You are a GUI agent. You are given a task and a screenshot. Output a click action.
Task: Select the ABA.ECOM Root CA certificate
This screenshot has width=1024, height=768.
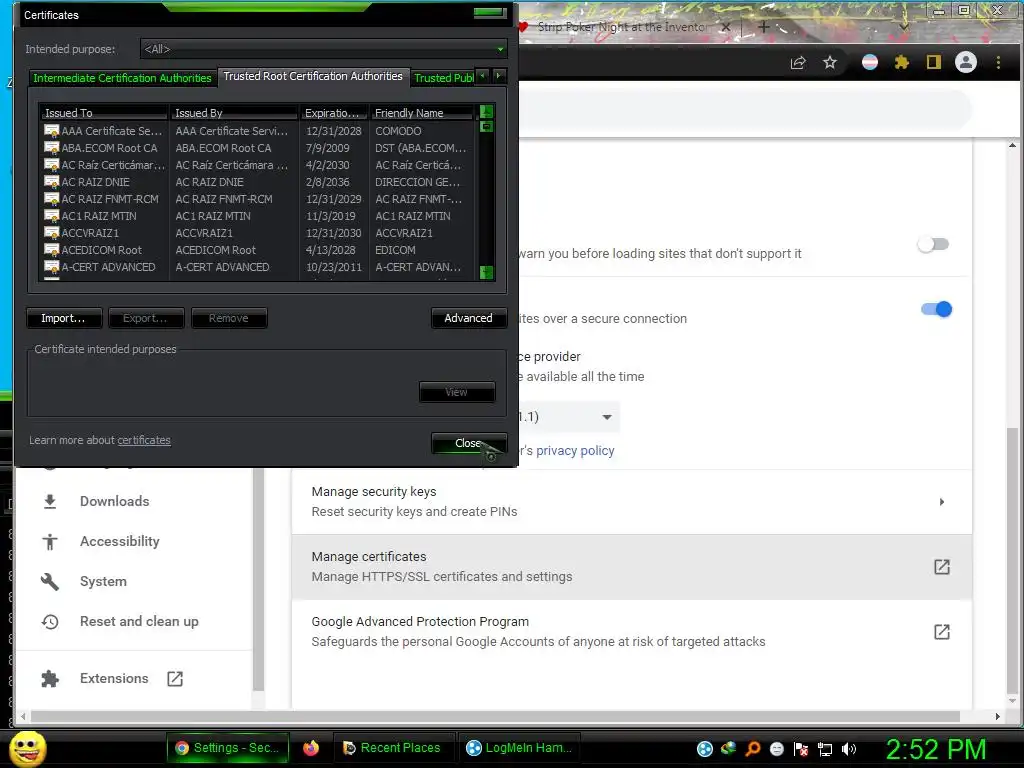click(x=258, y=148)
